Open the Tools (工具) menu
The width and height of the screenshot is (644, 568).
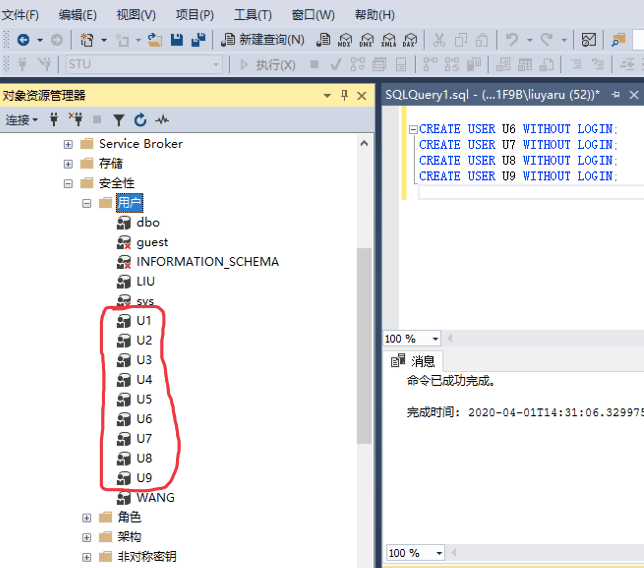(253, 15)
